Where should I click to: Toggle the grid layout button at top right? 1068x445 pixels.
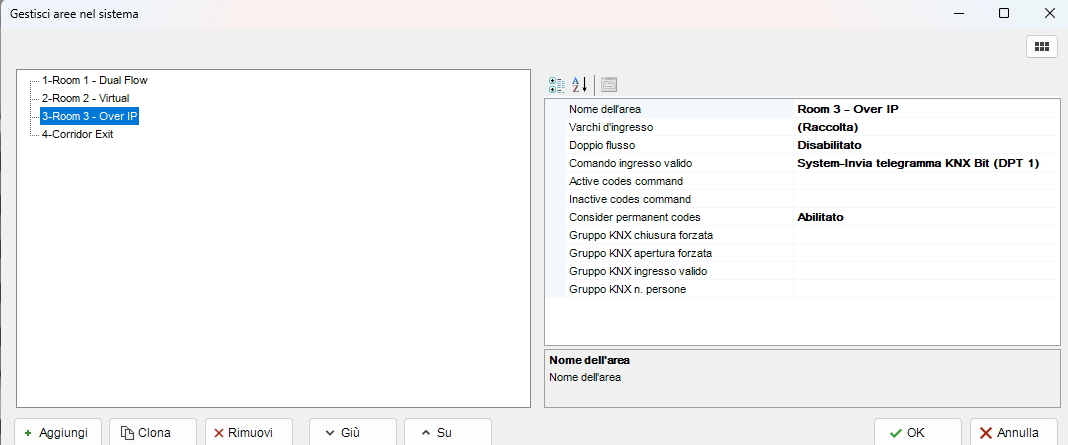[x=1041, y=46]
